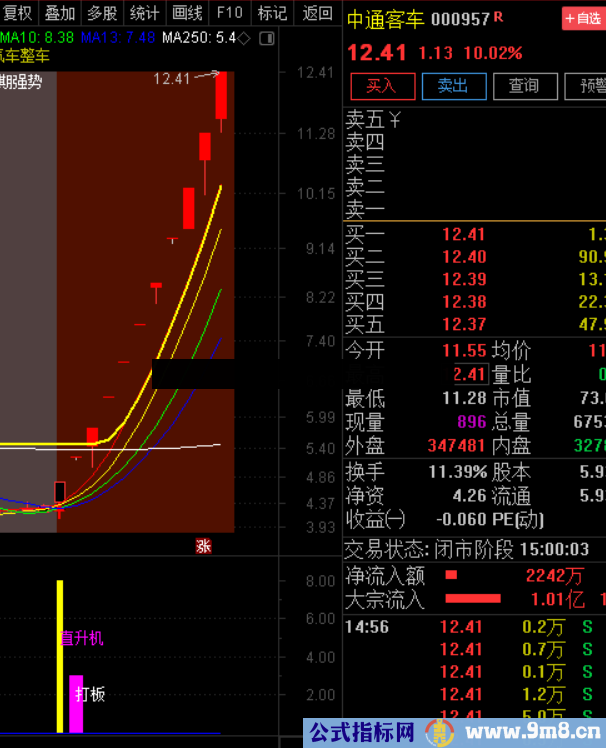The height and width of the screenshot is (748, 606).
Task: Click the ¥ symbol beside 卖五
Action: pyautogui.click(x=395, y=120)
